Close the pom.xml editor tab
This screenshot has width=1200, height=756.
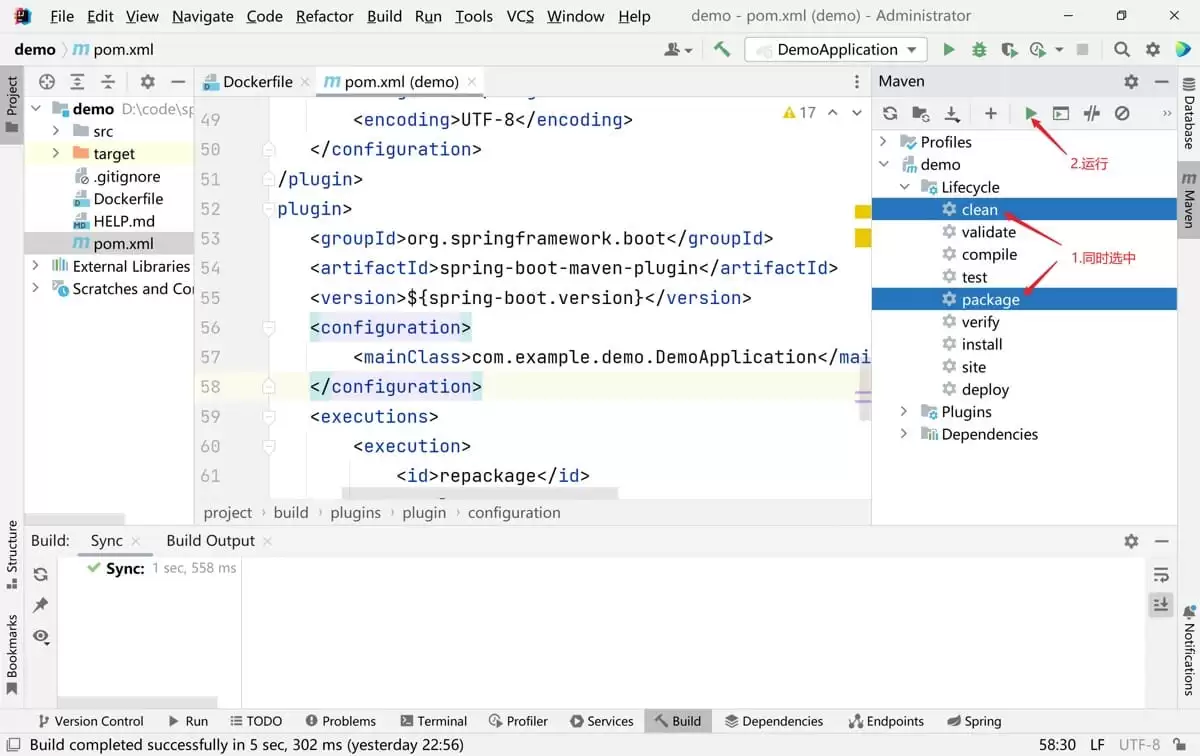(x=472, y=82)
